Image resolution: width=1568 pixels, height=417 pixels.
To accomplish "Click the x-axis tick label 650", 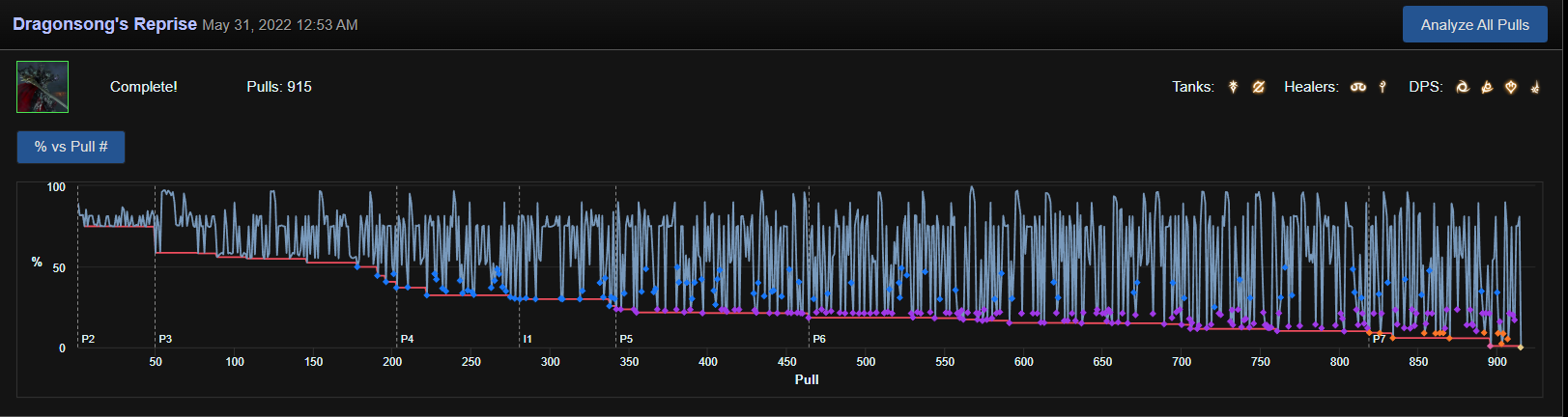I will coord(1102,362).
